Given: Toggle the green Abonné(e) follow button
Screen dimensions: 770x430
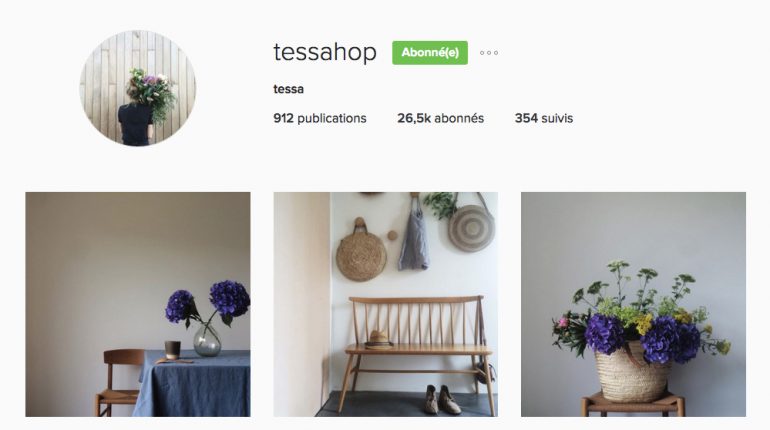Looking at the screenshot, I should coord(430,53).
